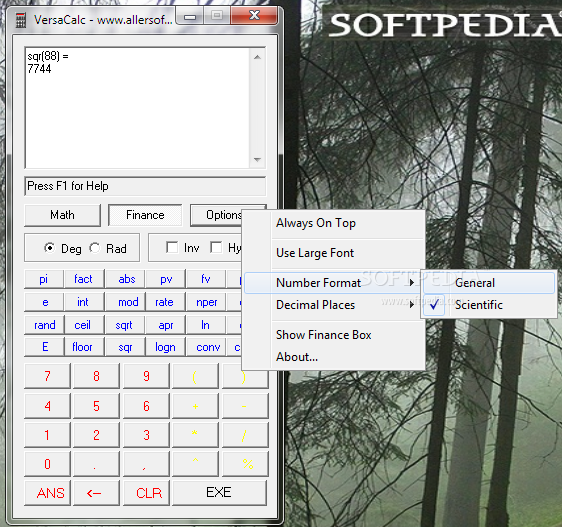Toggle Always On Top option
The image size is (562, 527).
334,223
